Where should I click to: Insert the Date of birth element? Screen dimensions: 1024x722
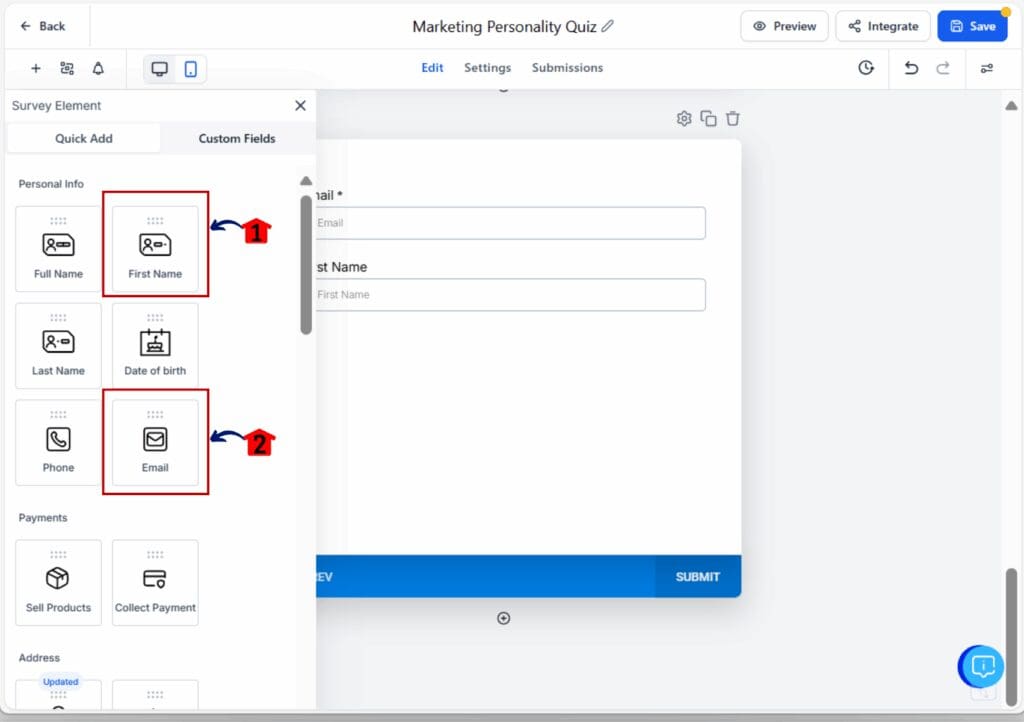[x=155, y=345]
